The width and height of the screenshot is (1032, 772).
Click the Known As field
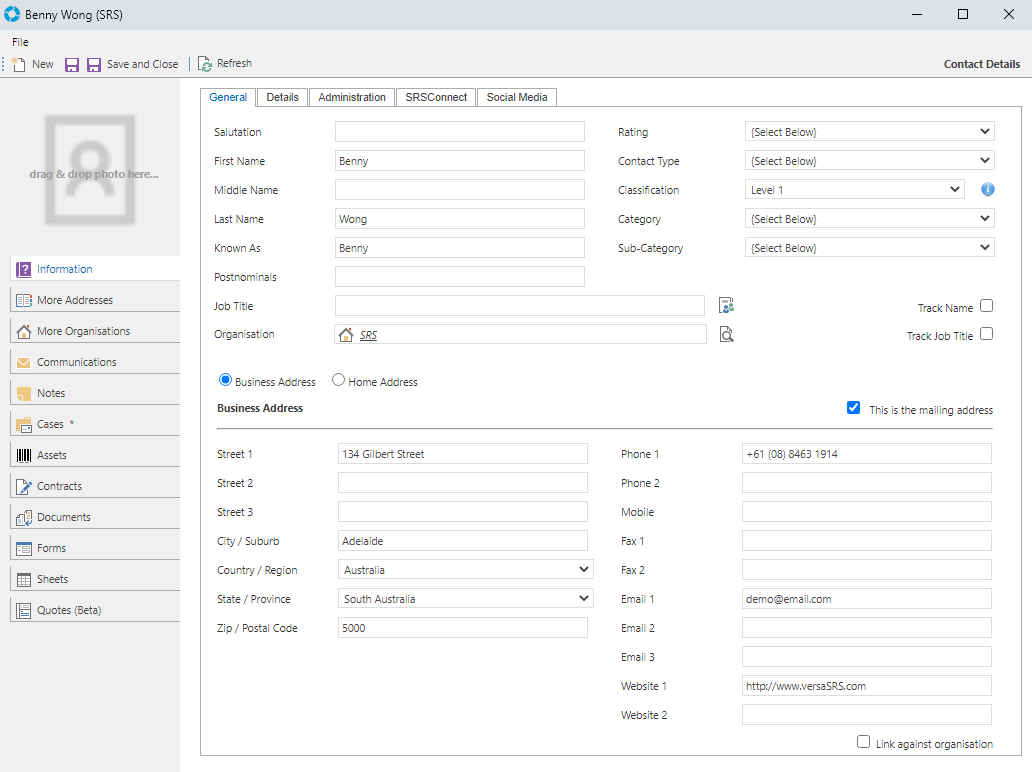tap(459, 247)
